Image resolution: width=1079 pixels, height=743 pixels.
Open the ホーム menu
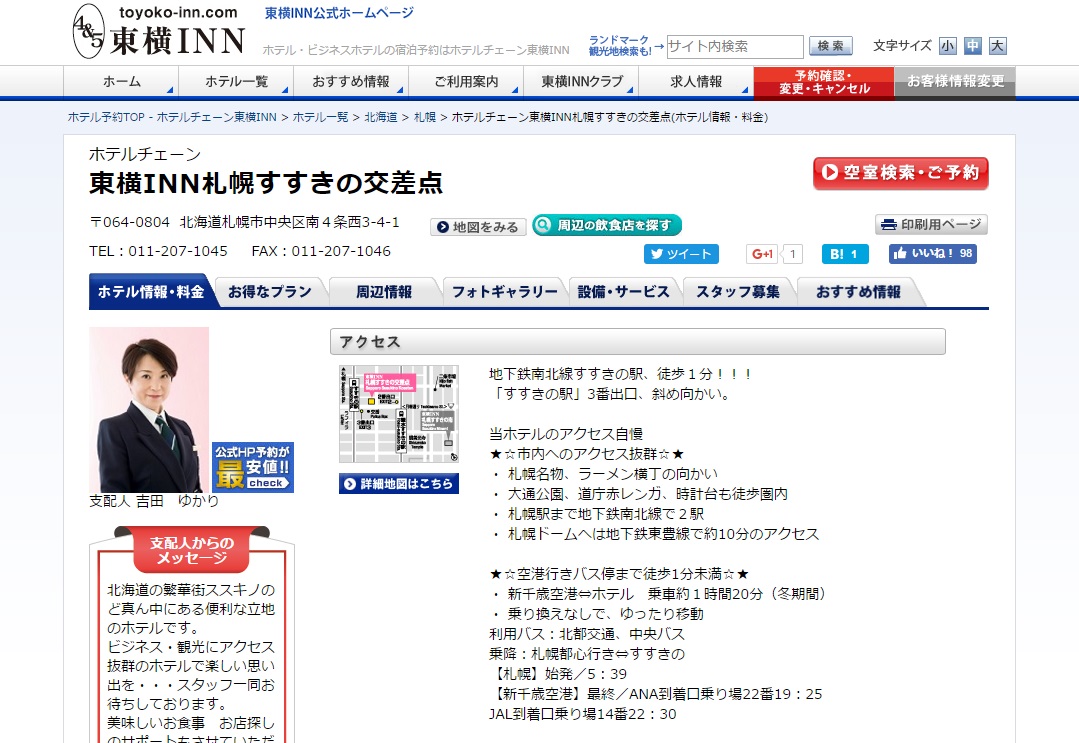121,82
